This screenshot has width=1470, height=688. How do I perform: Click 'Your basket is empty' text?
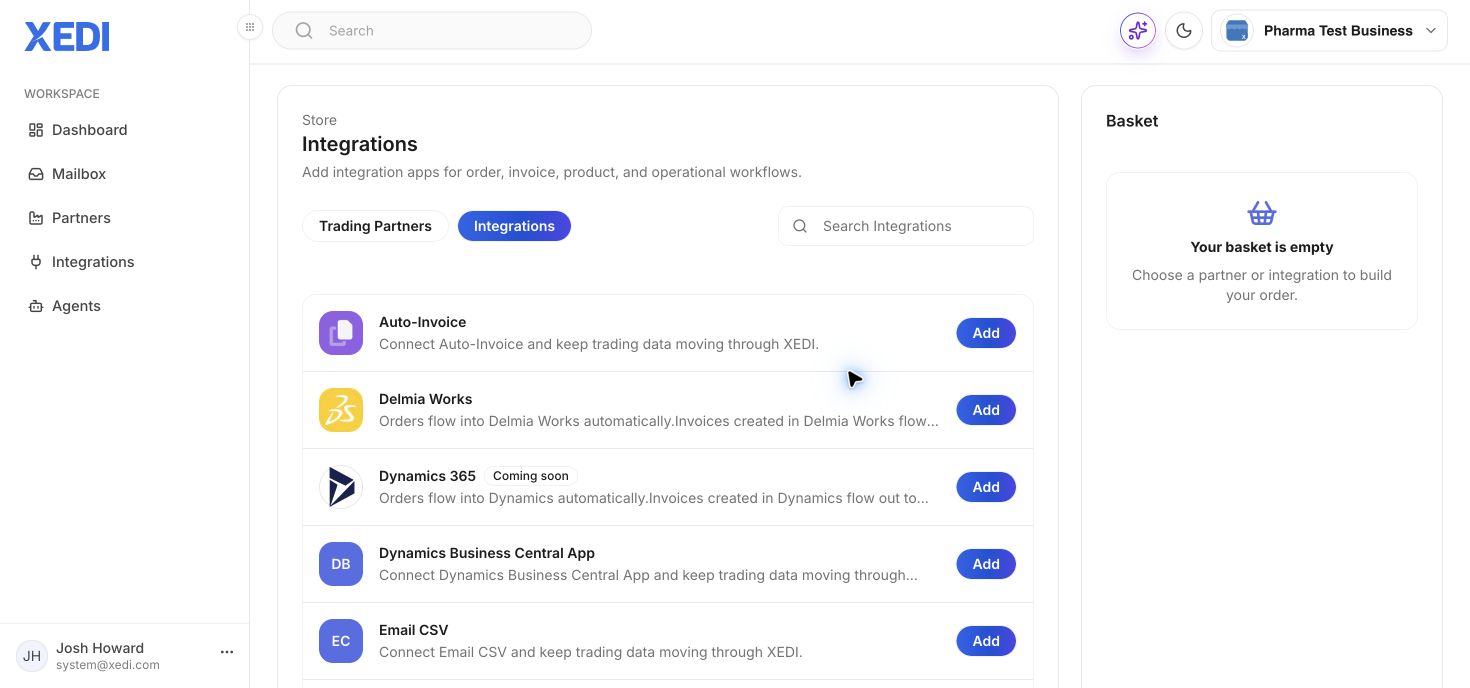1262,247
